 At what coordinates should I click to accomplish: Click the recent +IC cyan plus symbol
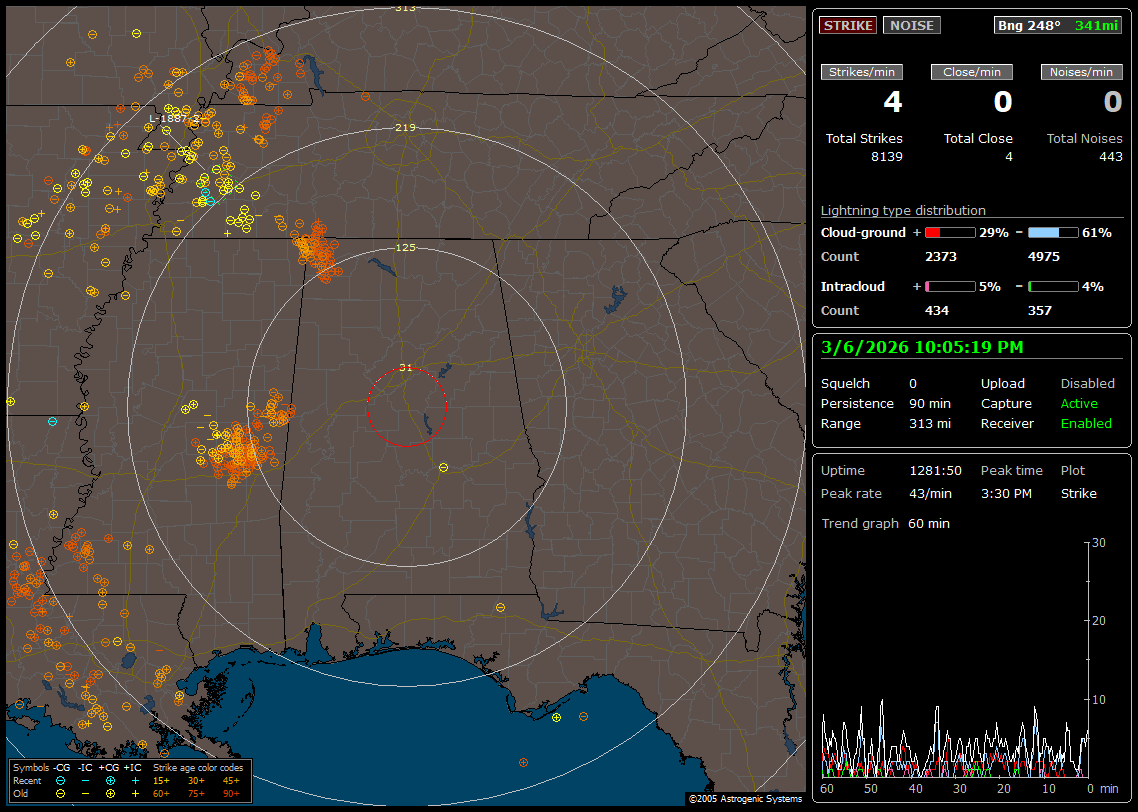pos(135,780)
